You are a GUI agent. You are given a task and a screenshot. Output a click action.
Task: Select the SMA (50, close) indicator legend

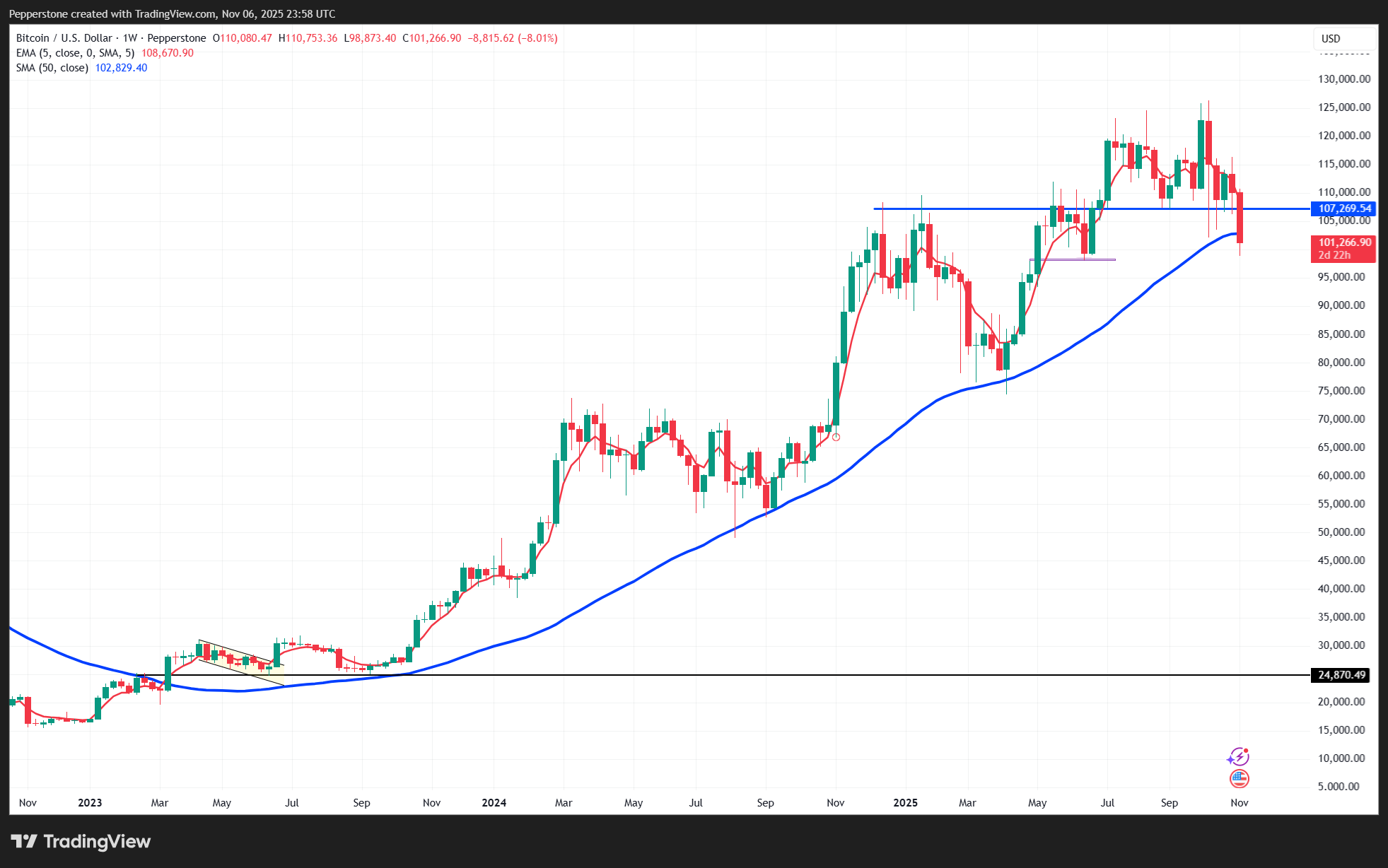tap(52, 68)
